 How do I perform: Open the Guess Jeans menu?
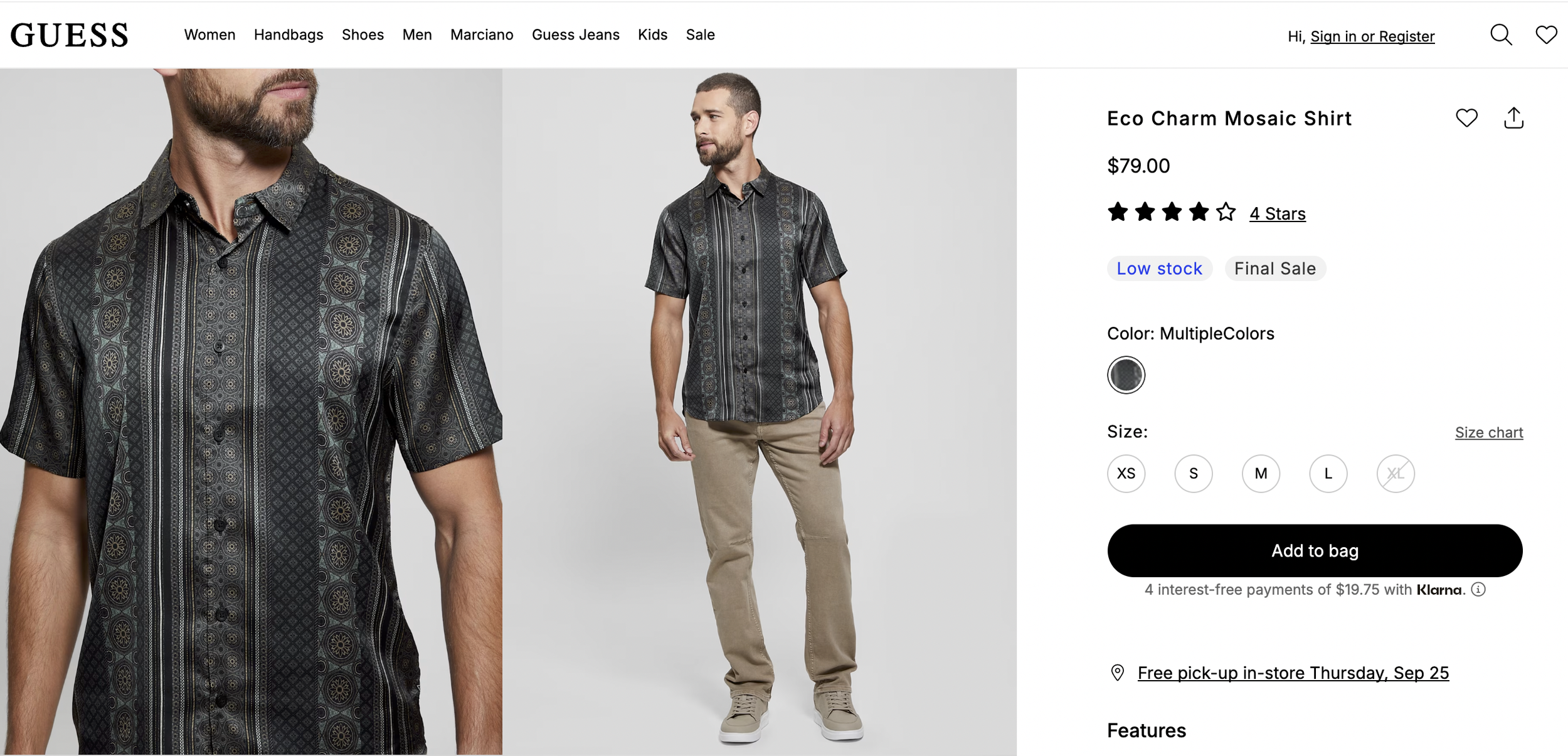pos(575,35)
